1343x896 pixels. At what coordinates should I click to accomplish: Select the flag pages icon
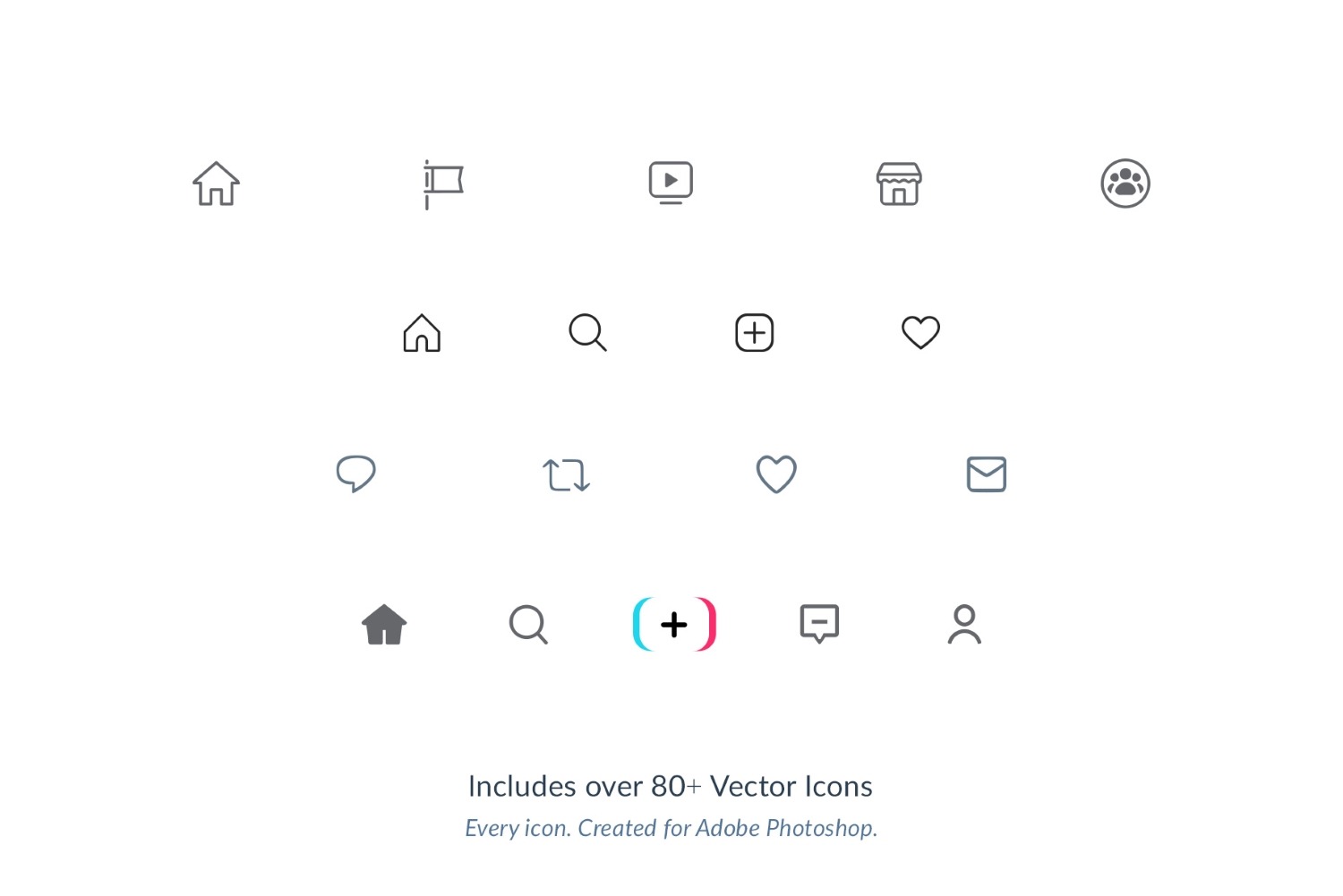(443, 184)
